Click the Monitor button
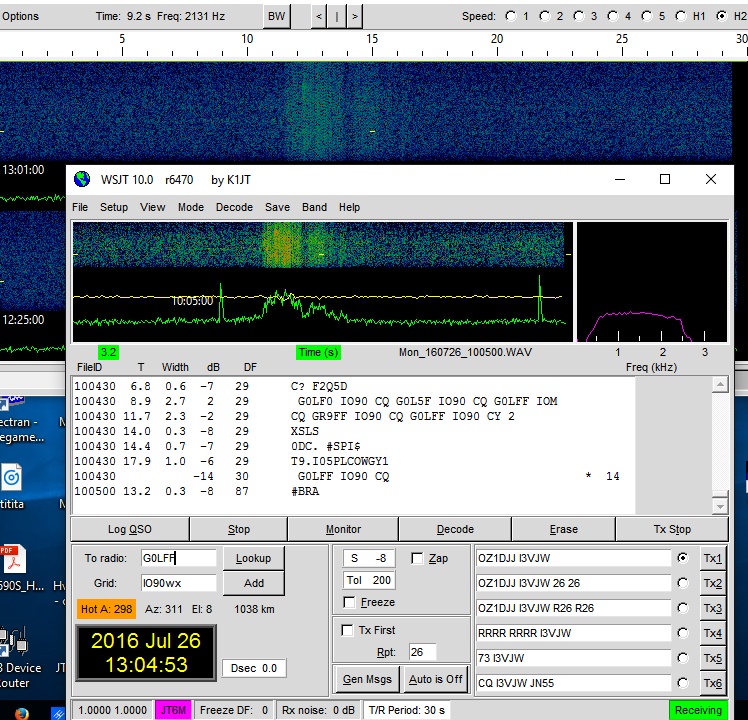The image size is (748, 720). pyautogui.click(x=343, y=529)
